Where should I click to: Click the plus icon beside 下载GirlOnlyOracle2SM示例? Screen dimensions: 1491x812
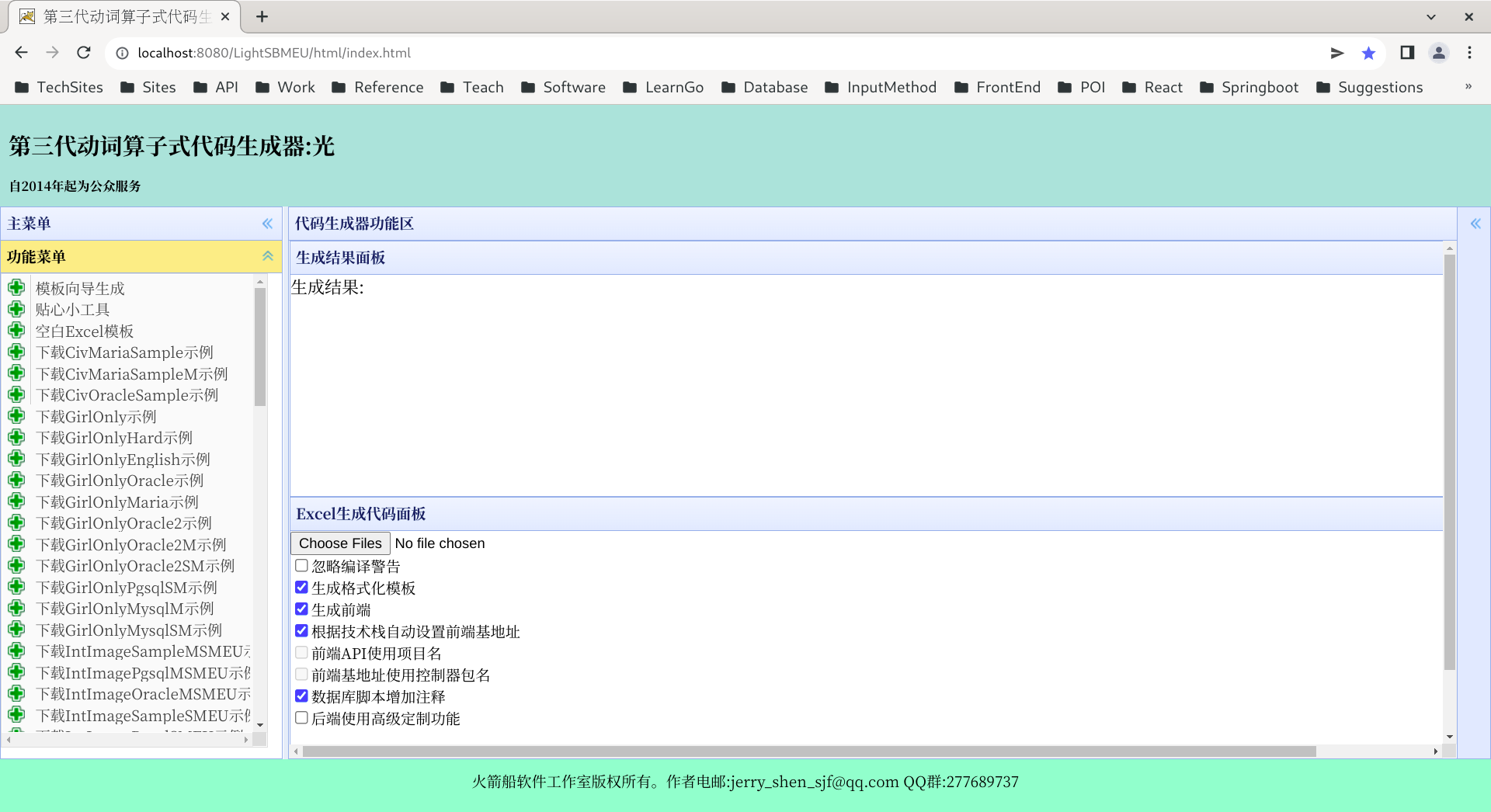[16, 565]
